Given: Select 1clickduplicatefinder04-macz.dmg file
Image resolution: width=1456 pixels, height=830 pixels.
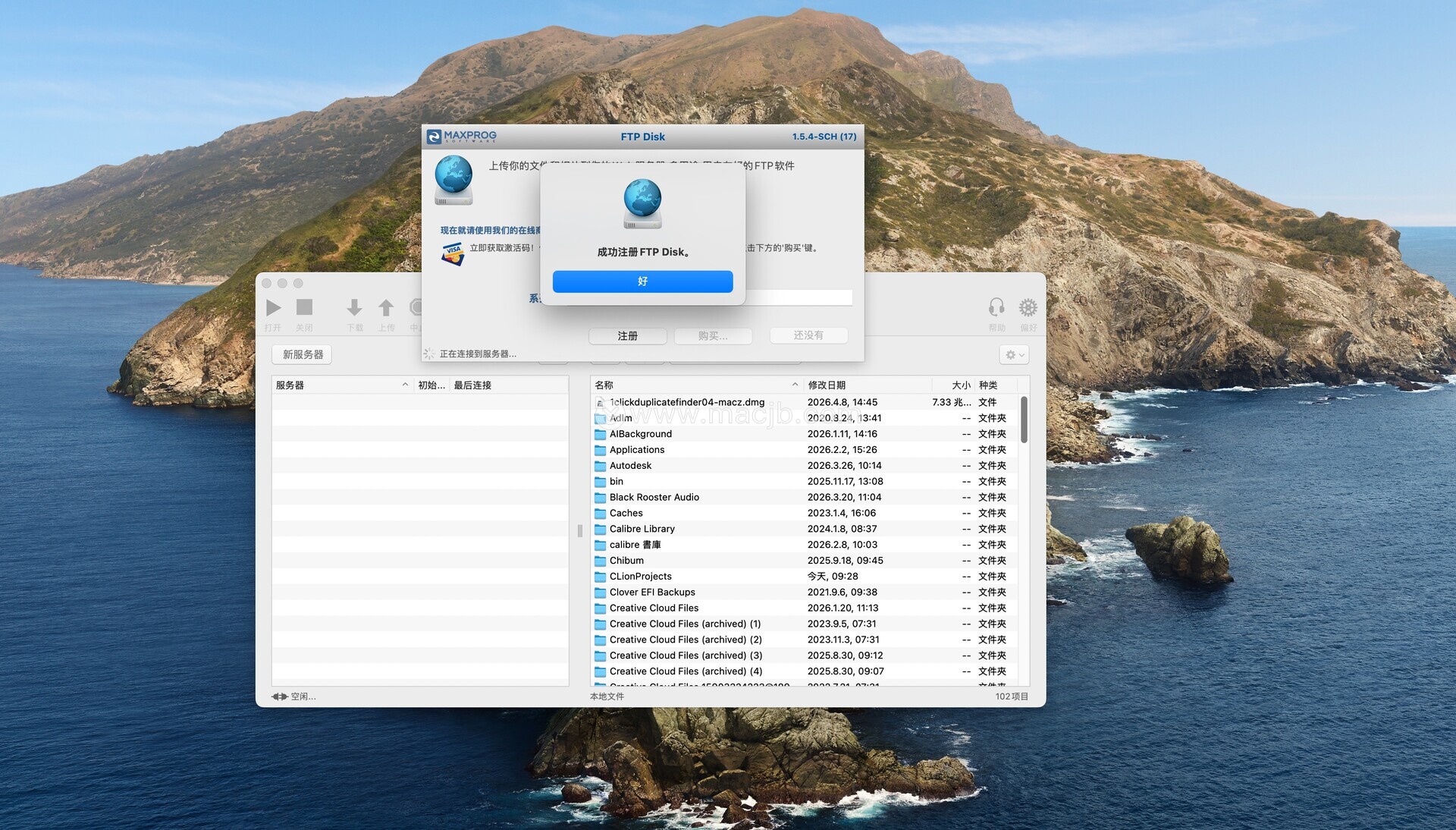Looking at the screenshot, I should [686, 403].
